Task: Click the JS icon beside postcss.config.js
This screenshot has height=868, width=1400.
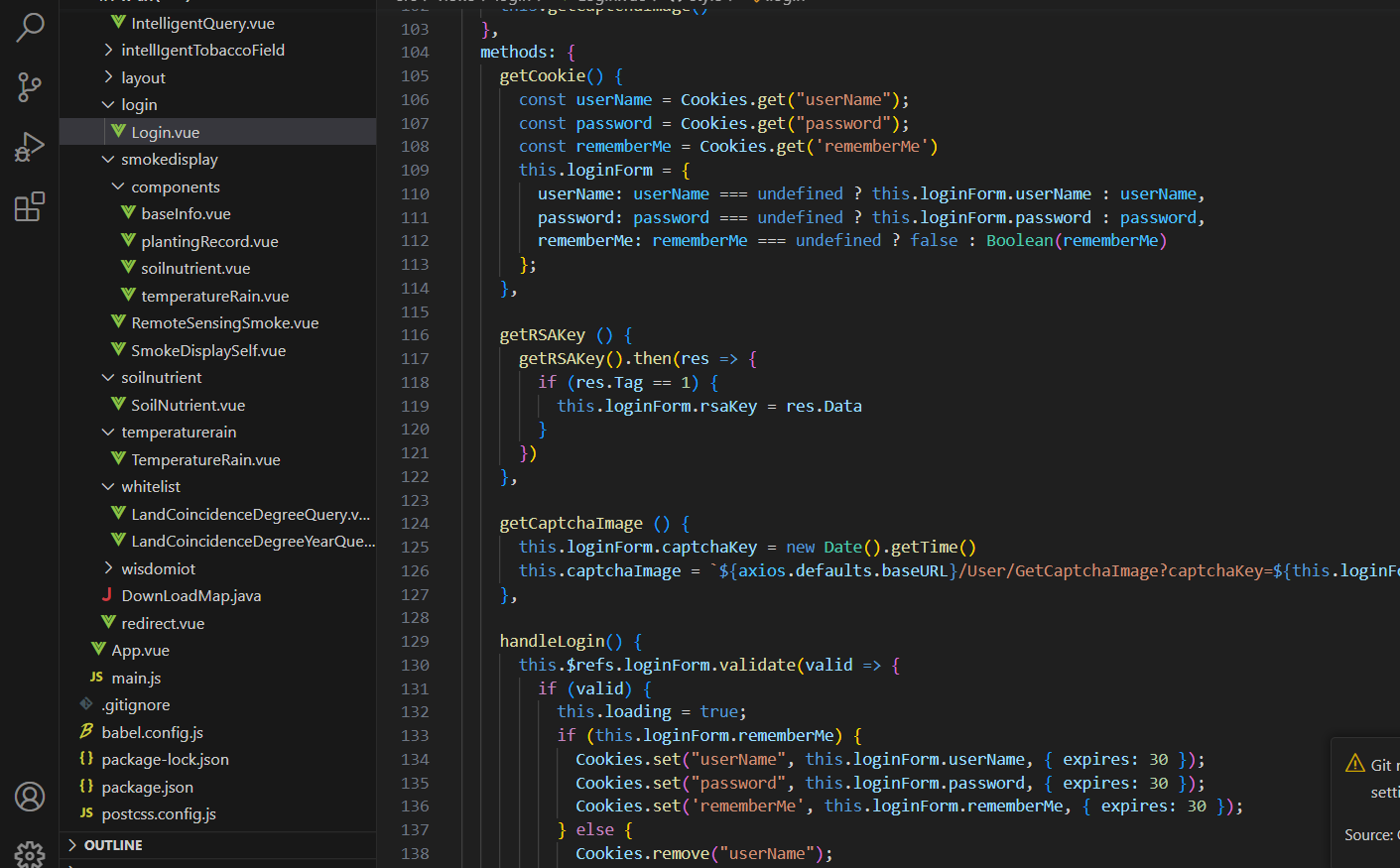Action: pyautogui.click(x=87, y=812)
